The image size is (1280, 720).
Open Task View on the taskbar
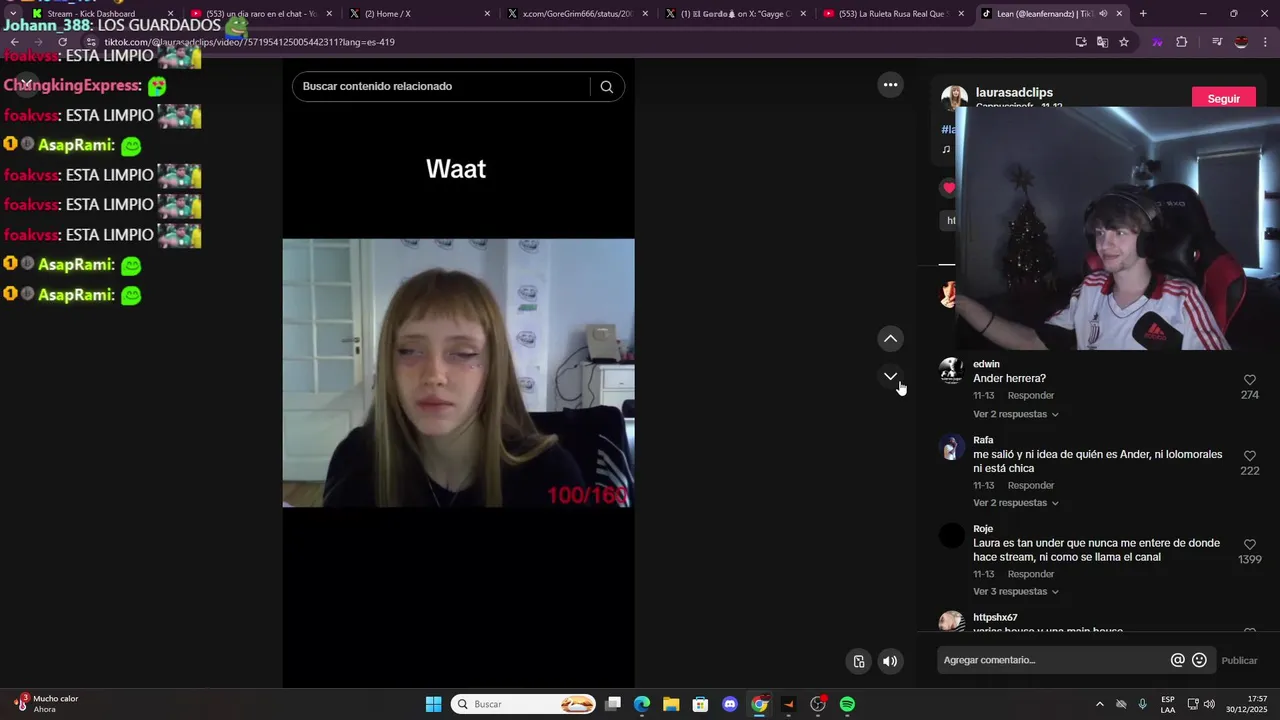click(613, 704)
